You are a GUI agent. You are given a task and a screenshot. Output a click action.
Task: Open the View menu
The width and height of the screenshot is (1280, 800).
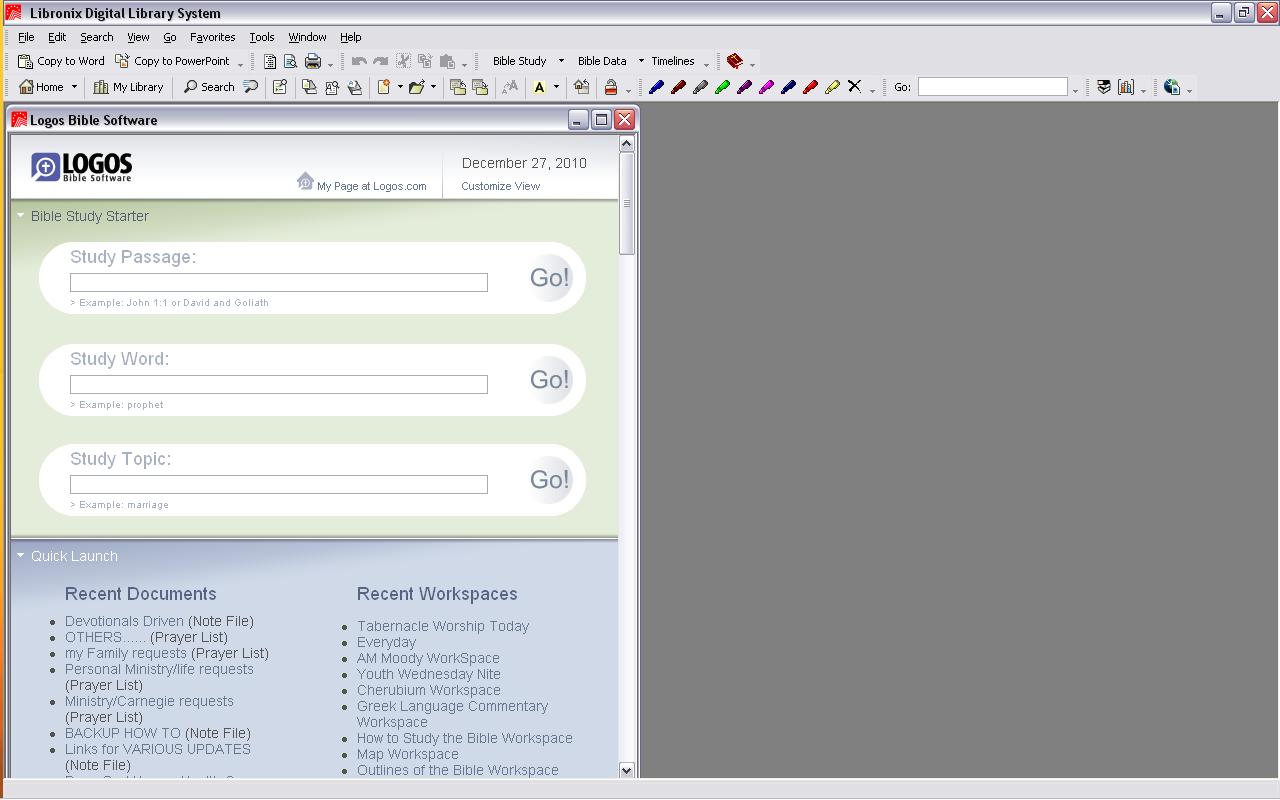click(x=138, y=37)
